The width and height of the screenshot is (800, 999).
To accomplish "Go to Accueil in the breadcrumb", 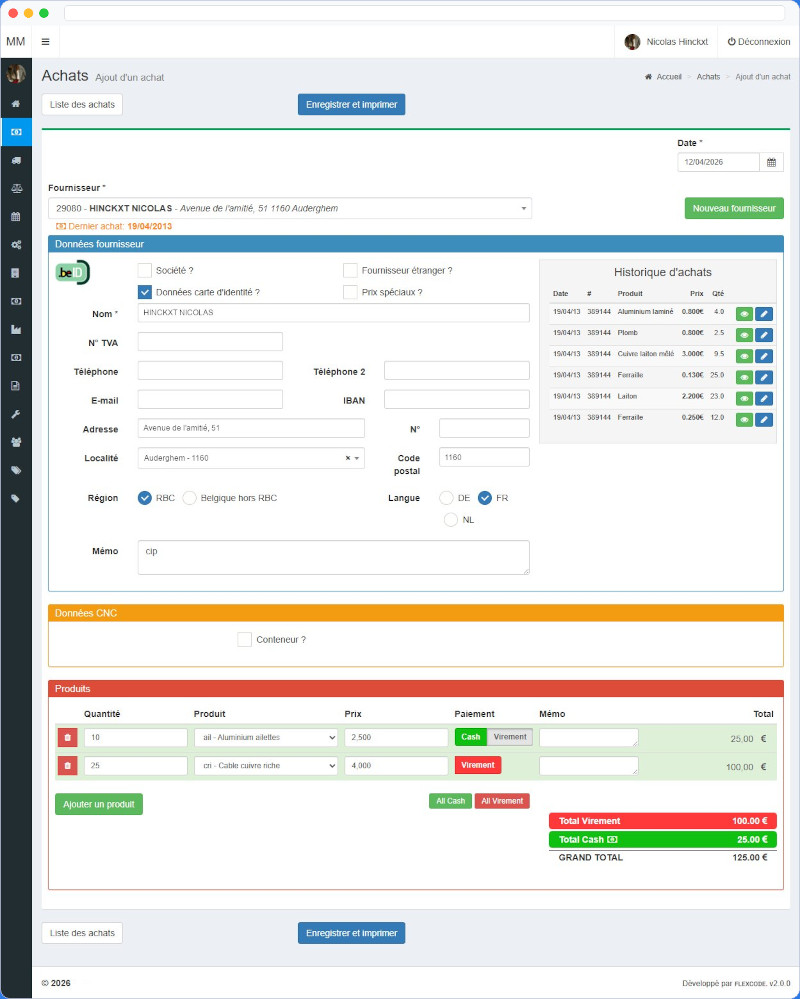I will tap(669, 77).
